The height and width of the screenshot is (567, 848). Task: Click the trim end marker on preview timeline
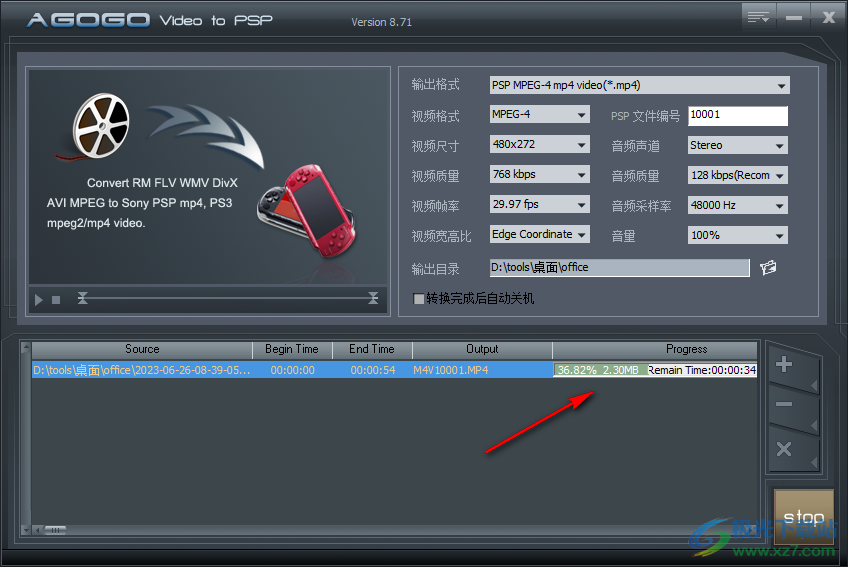pos(373,298)
